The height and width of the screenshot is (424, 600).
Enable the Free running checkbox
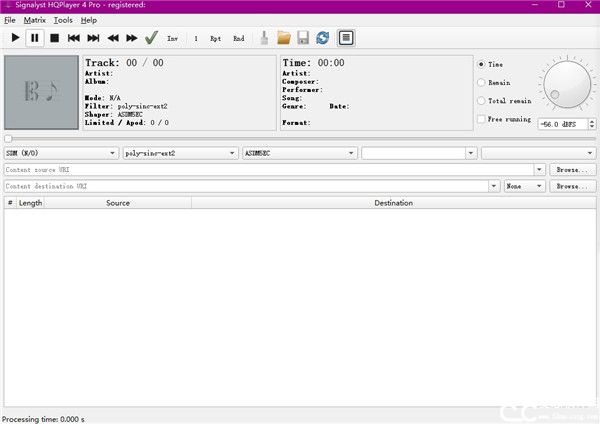482,119
